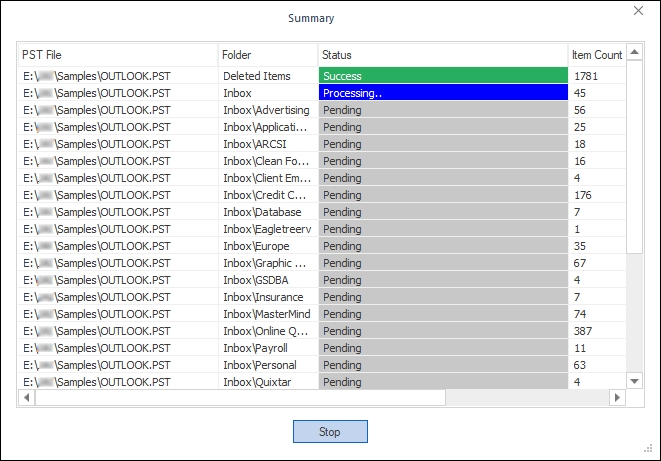Click the horizontal scroll left arrow
Image resolution: width=661 pixels, height=461 pixels.
[x=27, y=397]
